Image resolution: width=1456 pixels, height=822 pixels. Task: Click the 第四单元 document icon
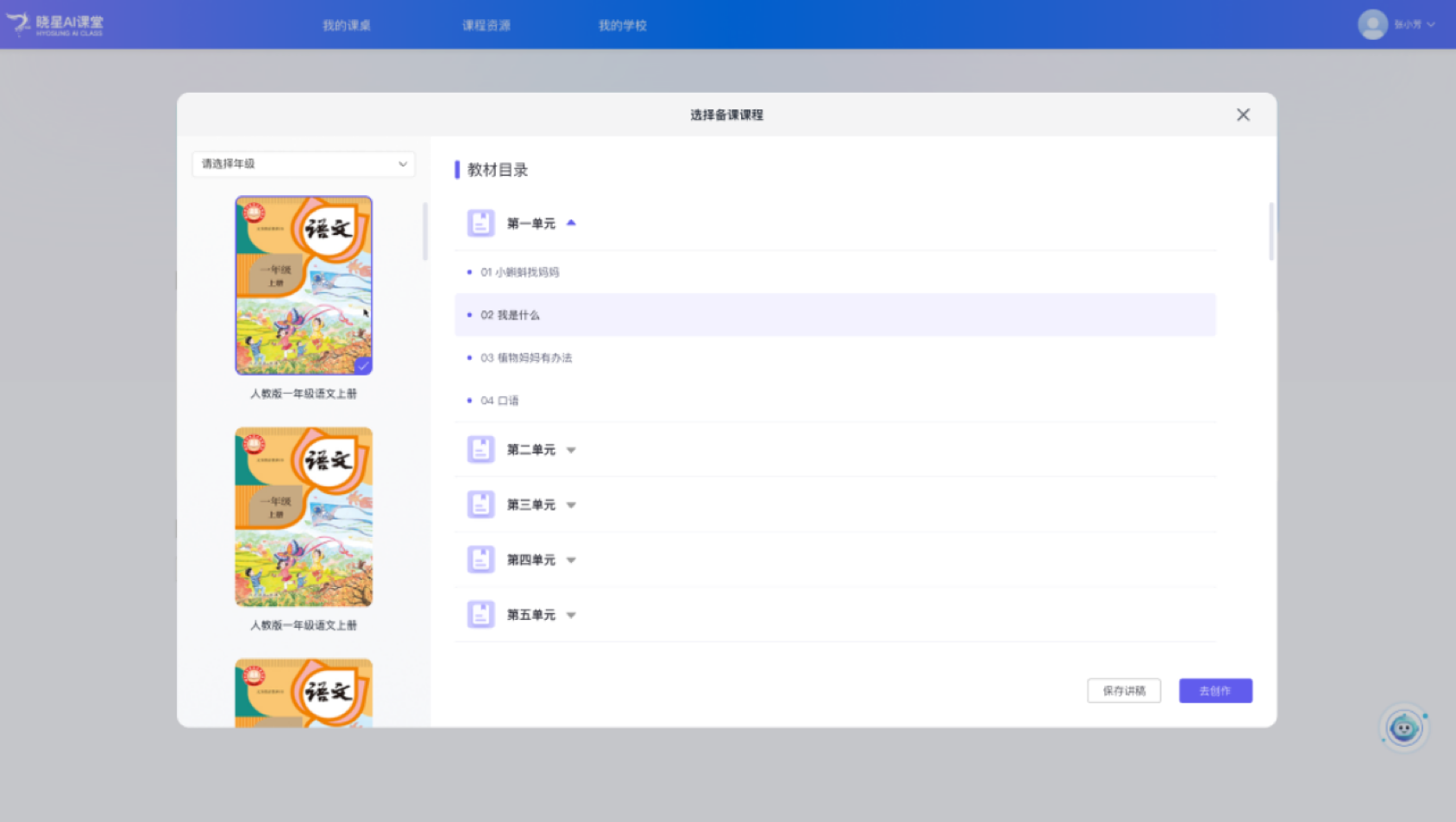click(481, 560)
